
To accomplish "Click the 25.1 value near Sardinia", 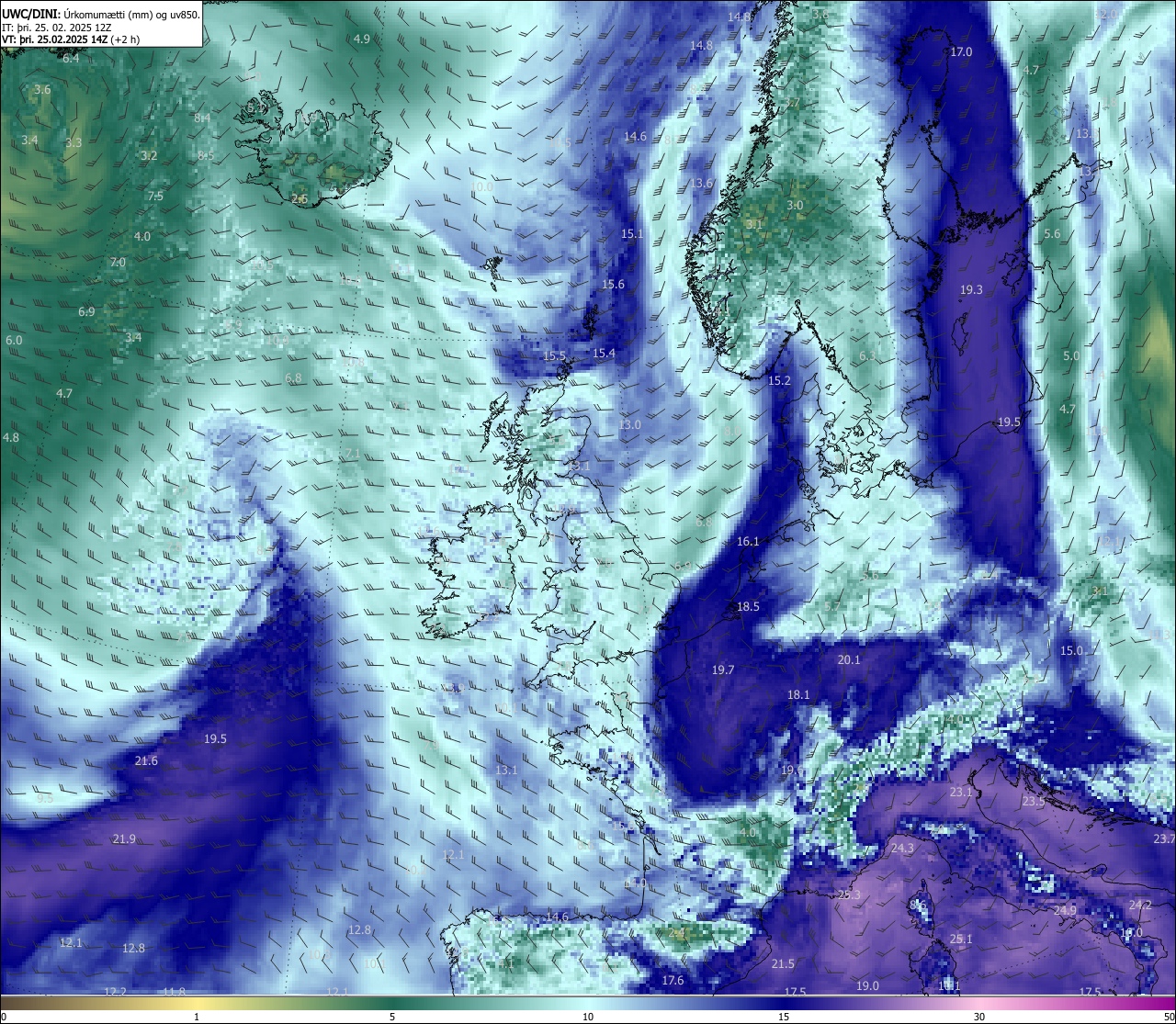I will coord(961,939).
